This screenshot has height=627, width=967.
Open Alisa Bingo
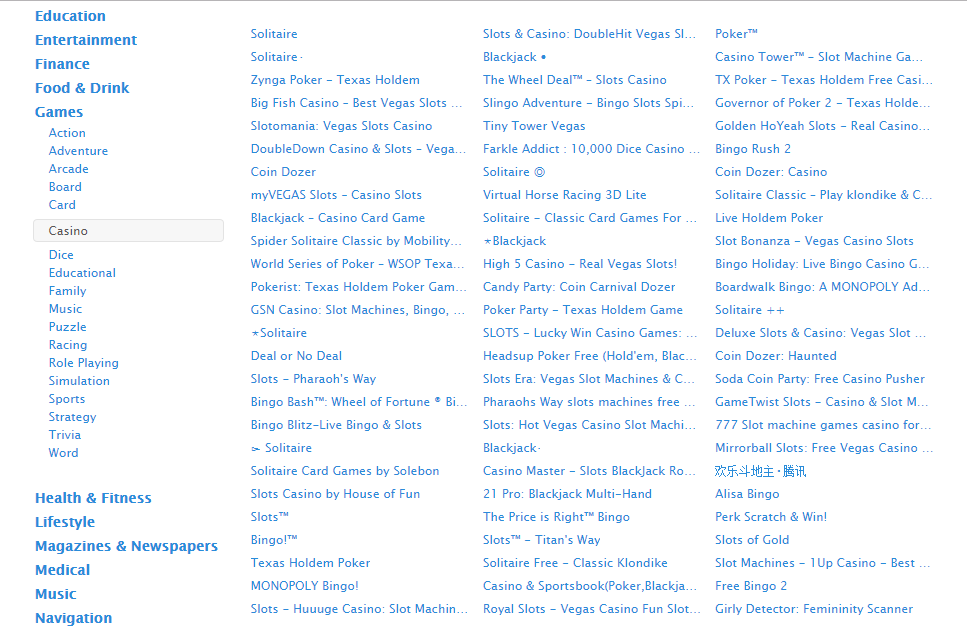pos(747,494)
